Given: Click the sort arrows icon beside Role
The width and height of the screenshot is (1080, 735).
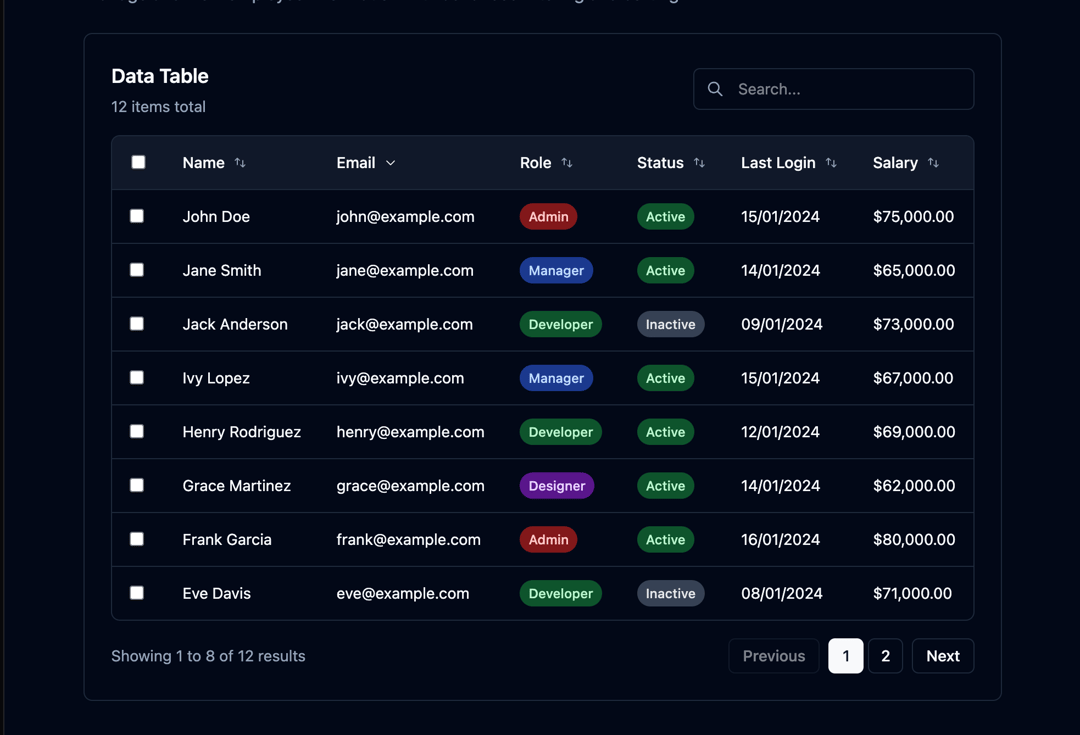Looking at the screenshot, I should [x=567, y=163].
